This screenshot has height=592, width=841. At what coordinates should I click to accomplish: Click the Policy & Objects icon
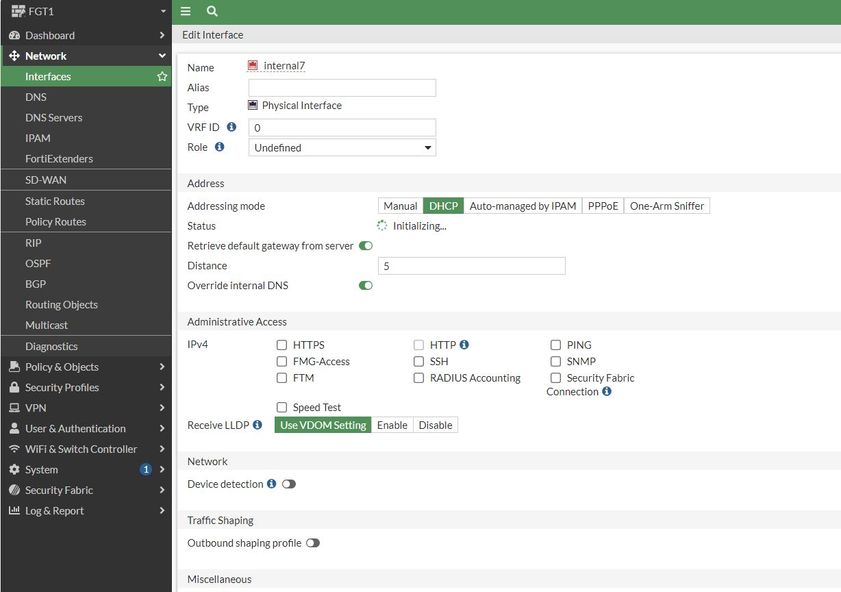click(x=14, y=367)
